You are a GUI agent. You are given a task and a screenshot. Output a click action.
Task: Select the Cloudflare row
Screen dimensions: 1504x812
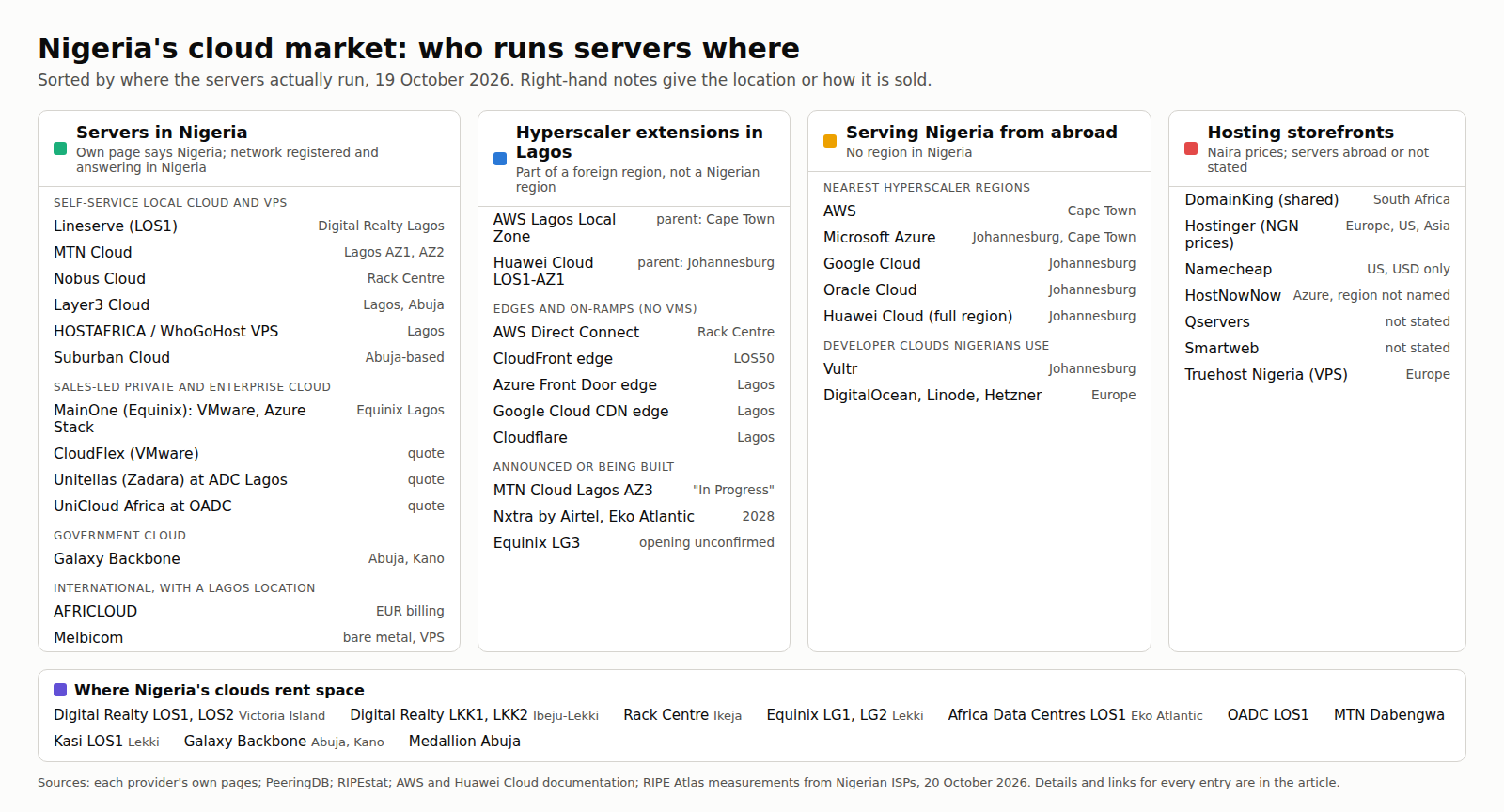point(634,437)
